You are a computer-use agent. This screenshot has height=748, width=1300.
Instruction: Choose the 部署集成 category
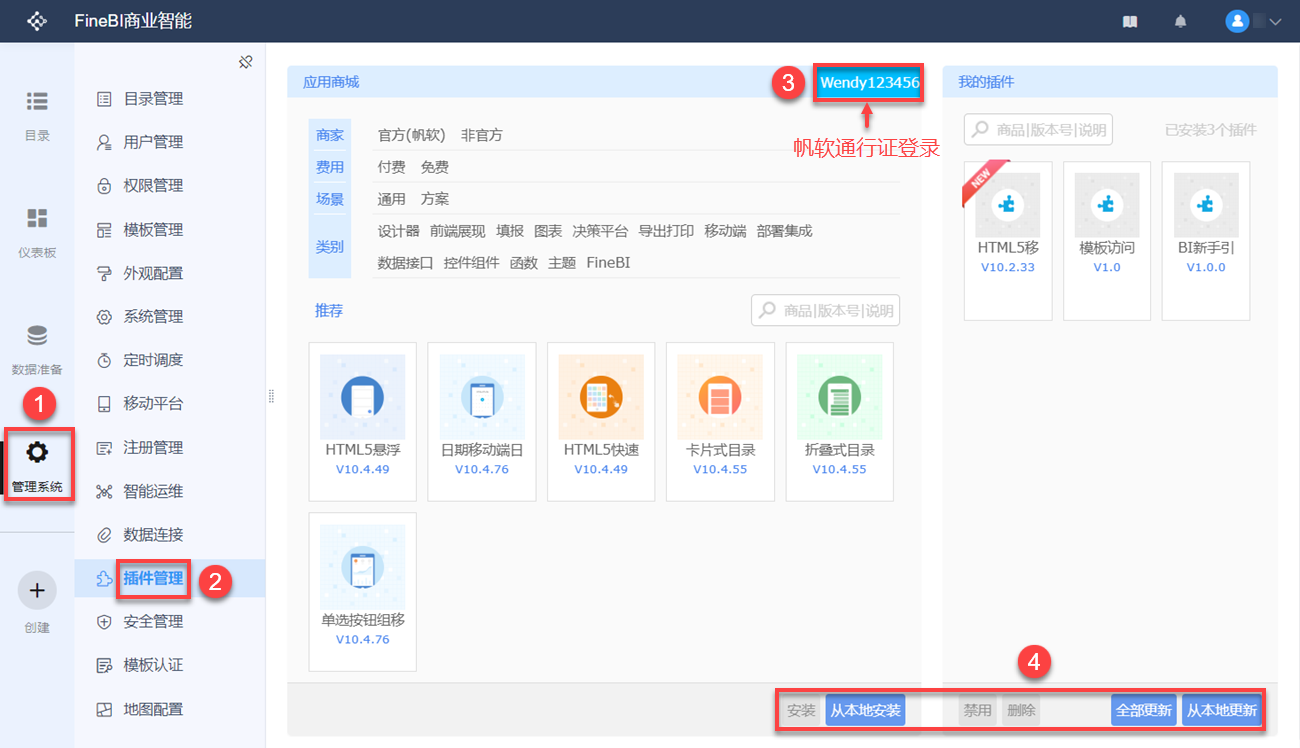[x=785, y=231]
